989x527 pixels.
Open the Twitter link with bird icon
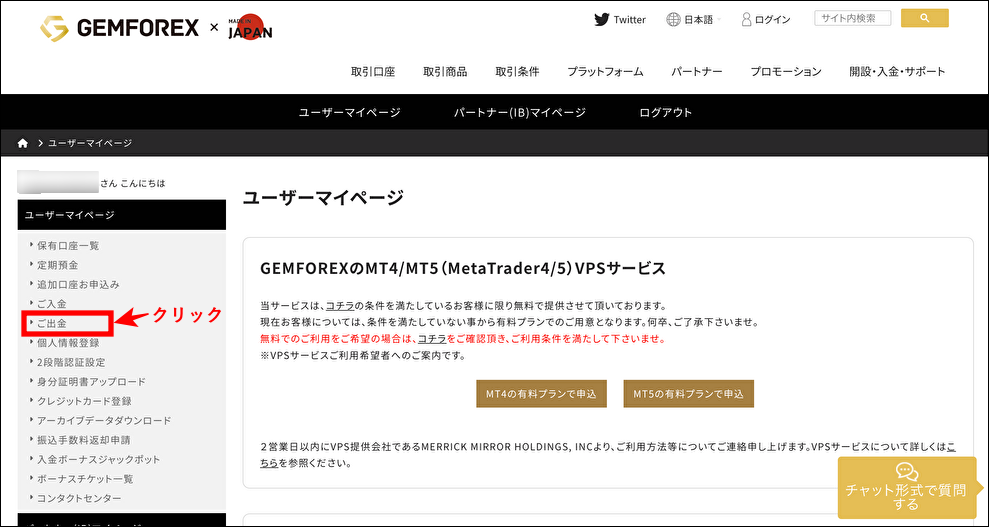pyautogui.click(x=620, y=20)
